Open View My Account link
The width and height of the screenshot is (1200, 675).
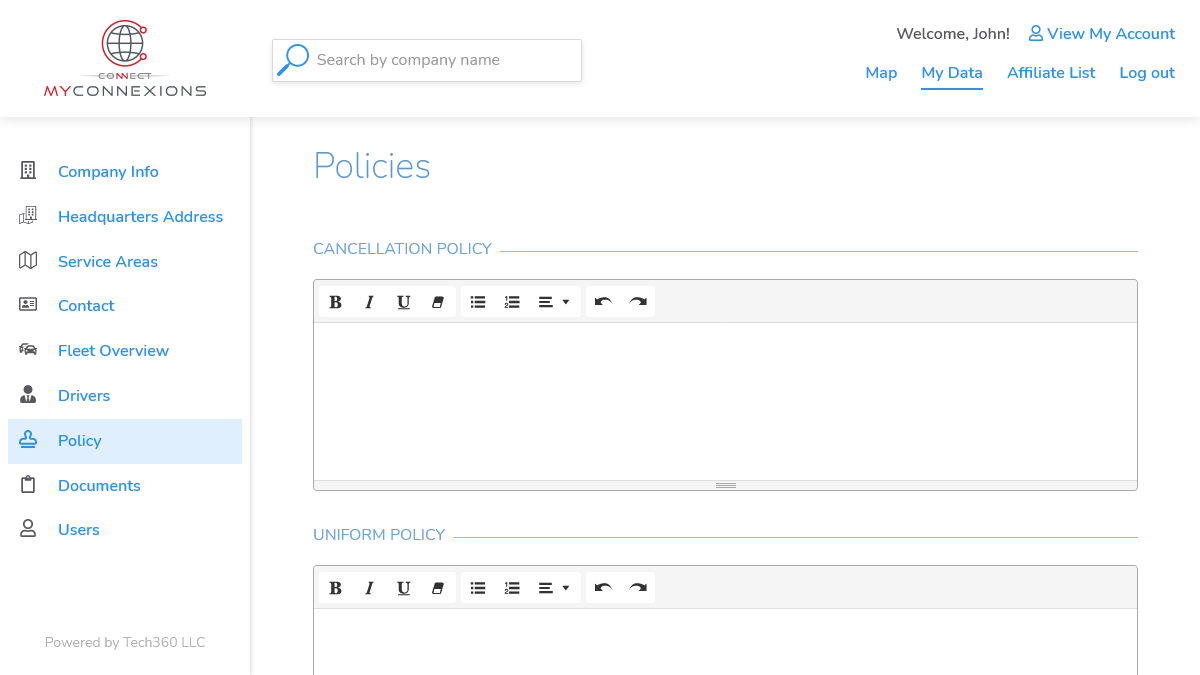pos(1102,34)
